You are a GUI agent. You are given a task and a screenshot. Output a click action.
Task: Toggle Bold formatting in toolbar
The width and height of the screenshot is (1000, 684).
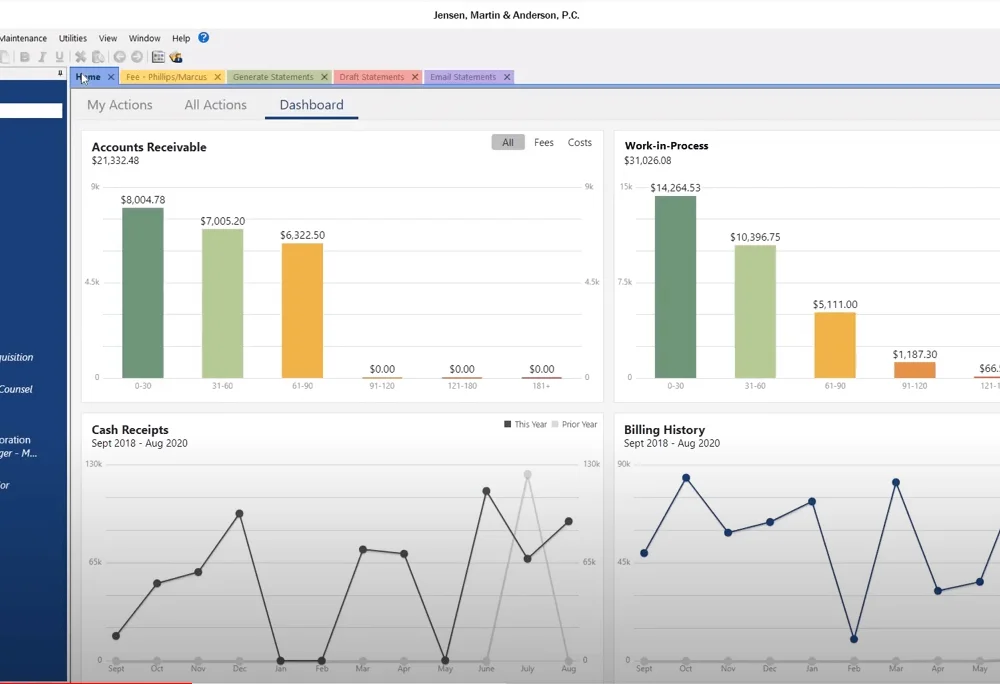coord(24,57)
